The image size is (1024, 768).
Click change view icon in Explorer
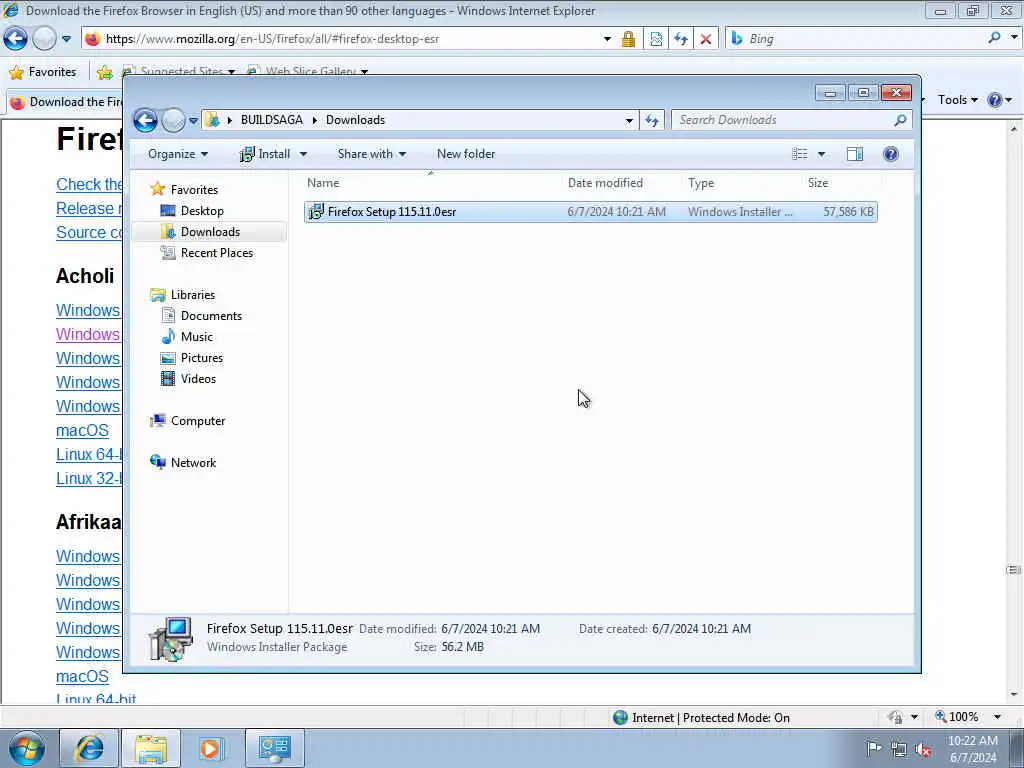tap(799, 154)
